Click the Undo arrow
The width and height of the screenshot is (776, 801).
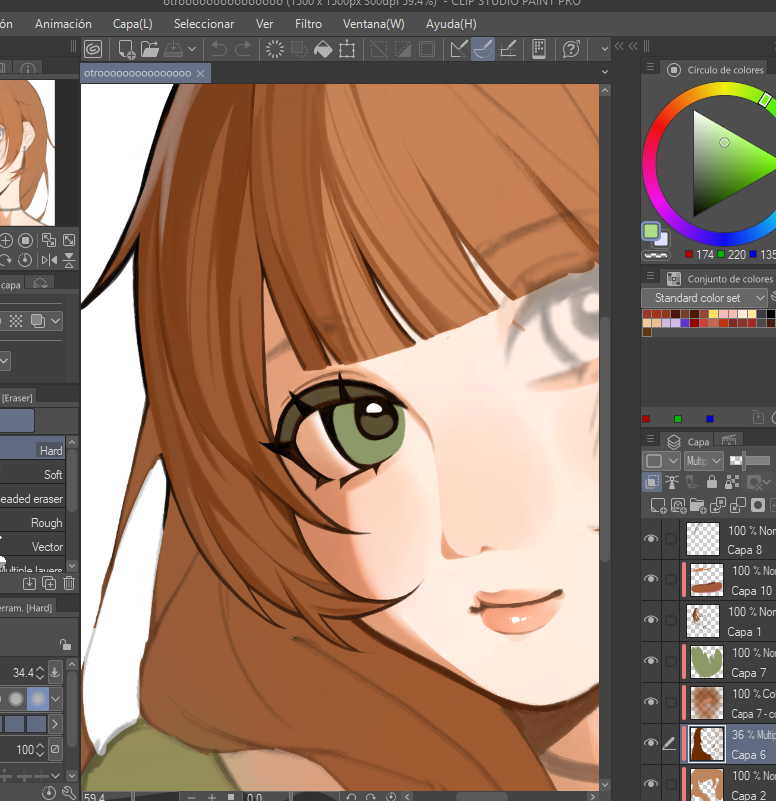click(x=219, y=50)
